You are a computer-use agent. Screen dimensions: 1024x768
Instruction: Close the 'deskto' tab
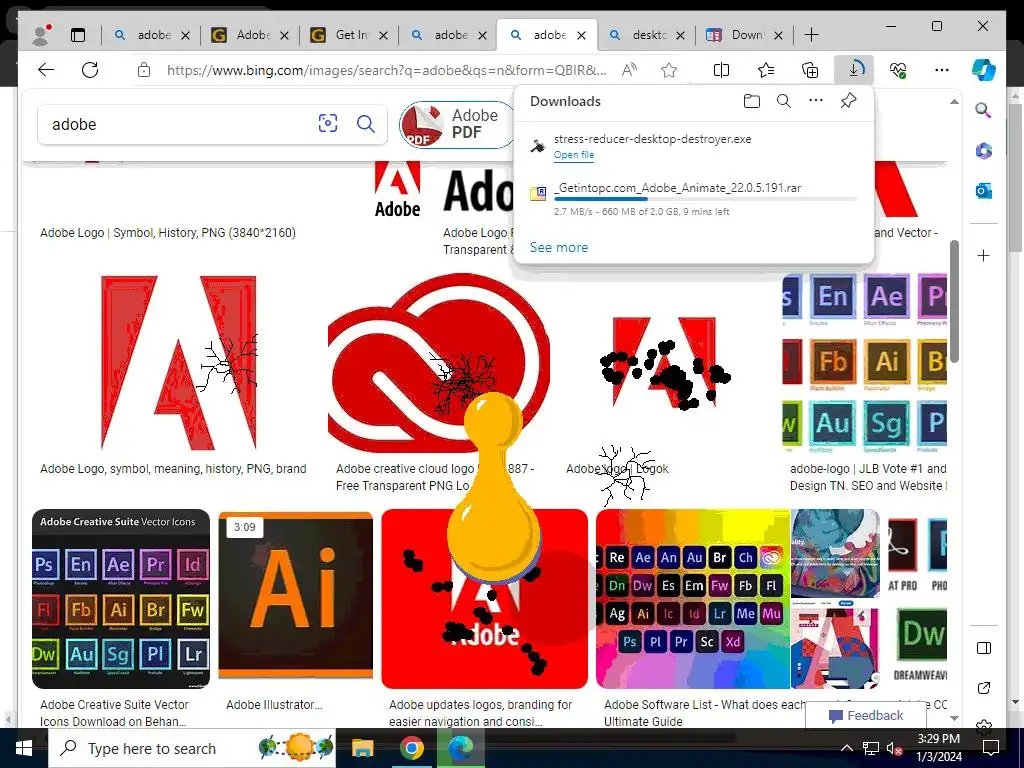click(x=680, y=35)
